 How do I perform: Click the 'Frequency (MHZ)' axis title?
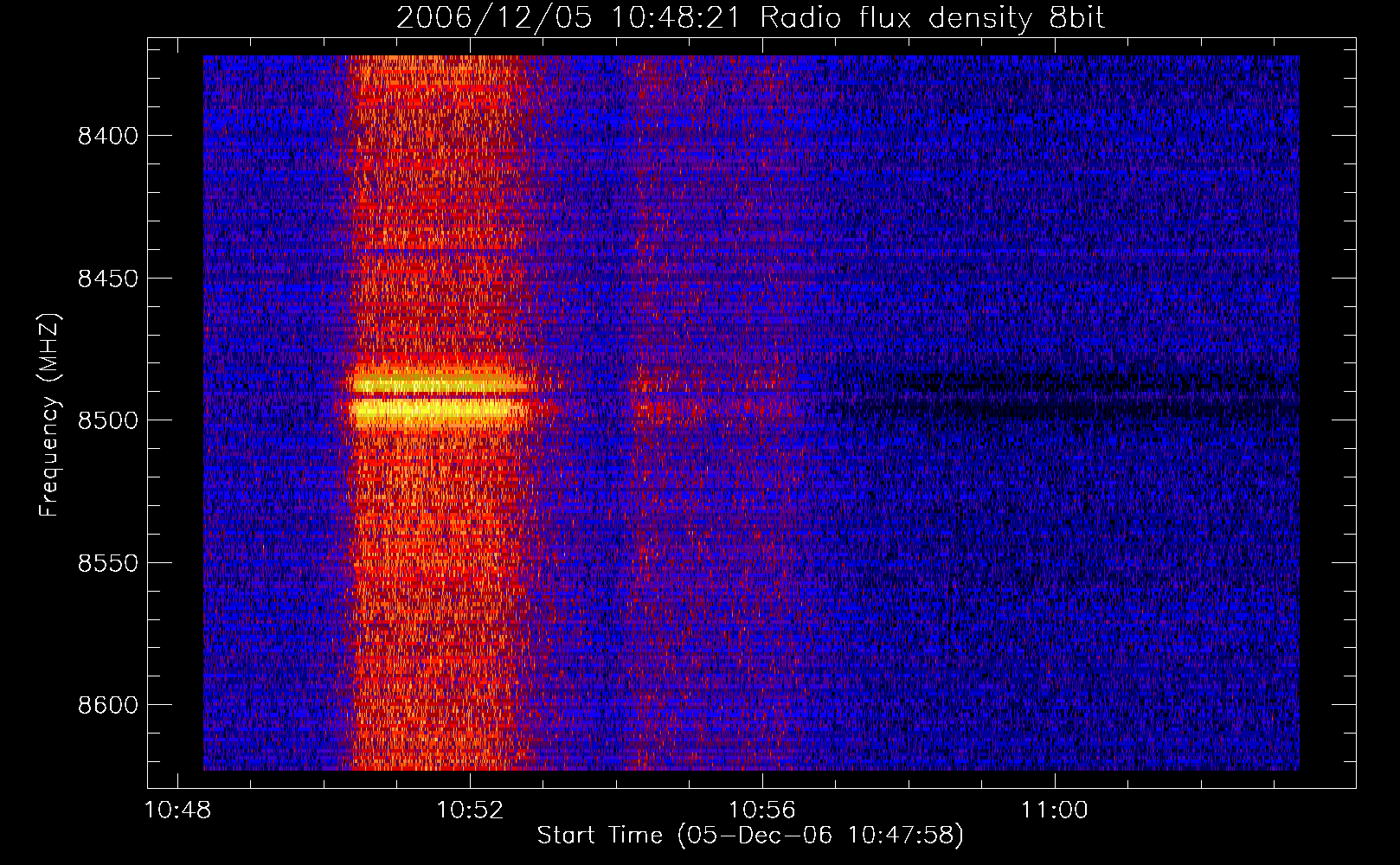click(49, 415)
